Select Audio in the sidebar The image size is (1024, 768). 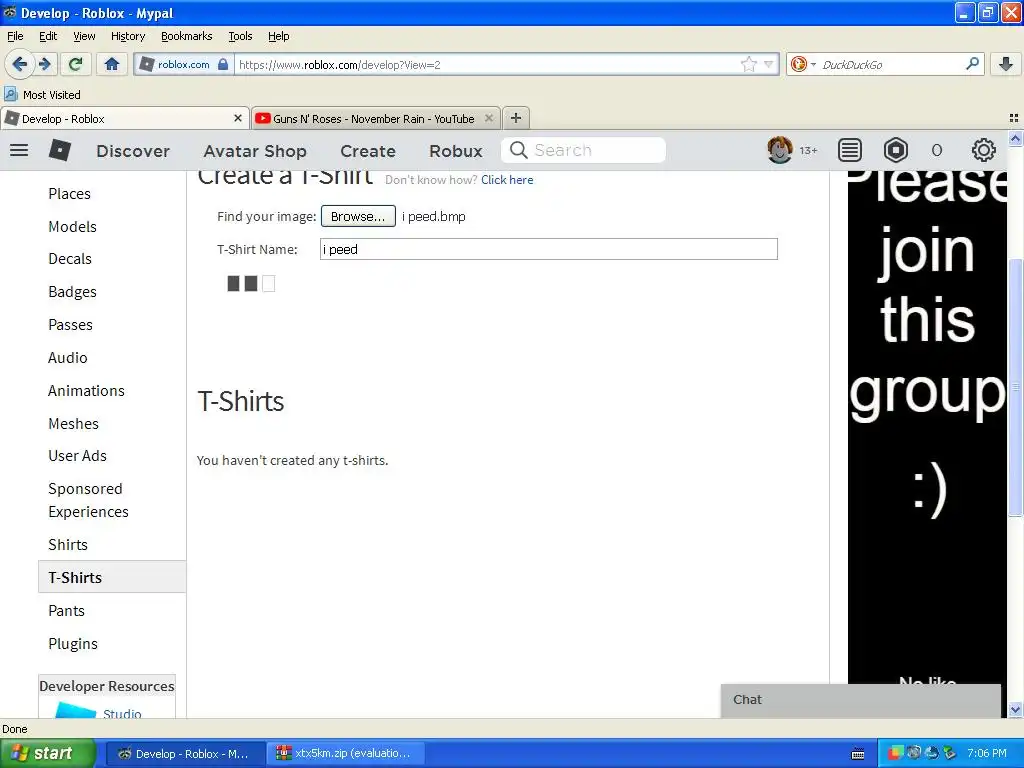[67, 357]
